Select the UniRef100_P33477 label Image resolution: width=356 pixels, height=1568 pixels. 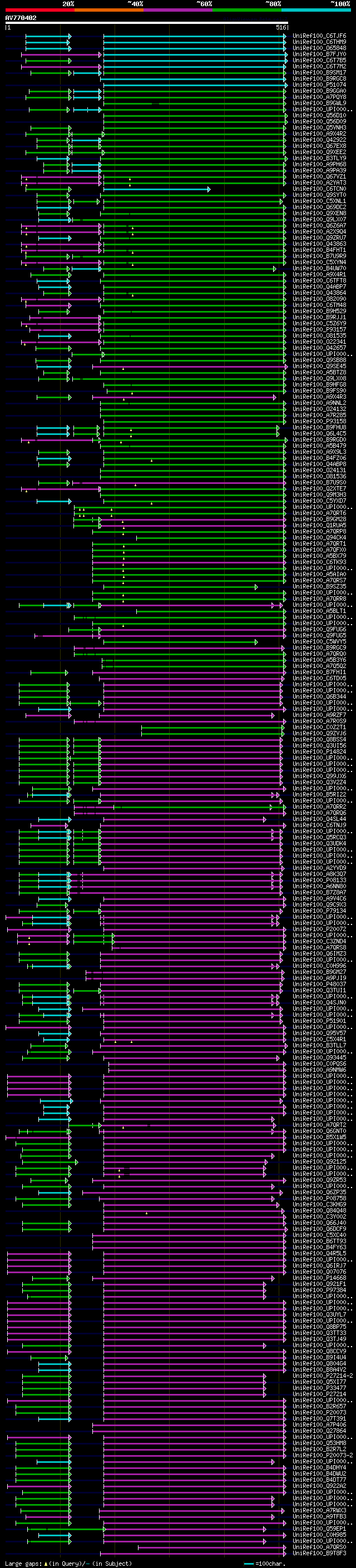(319, 1388)
